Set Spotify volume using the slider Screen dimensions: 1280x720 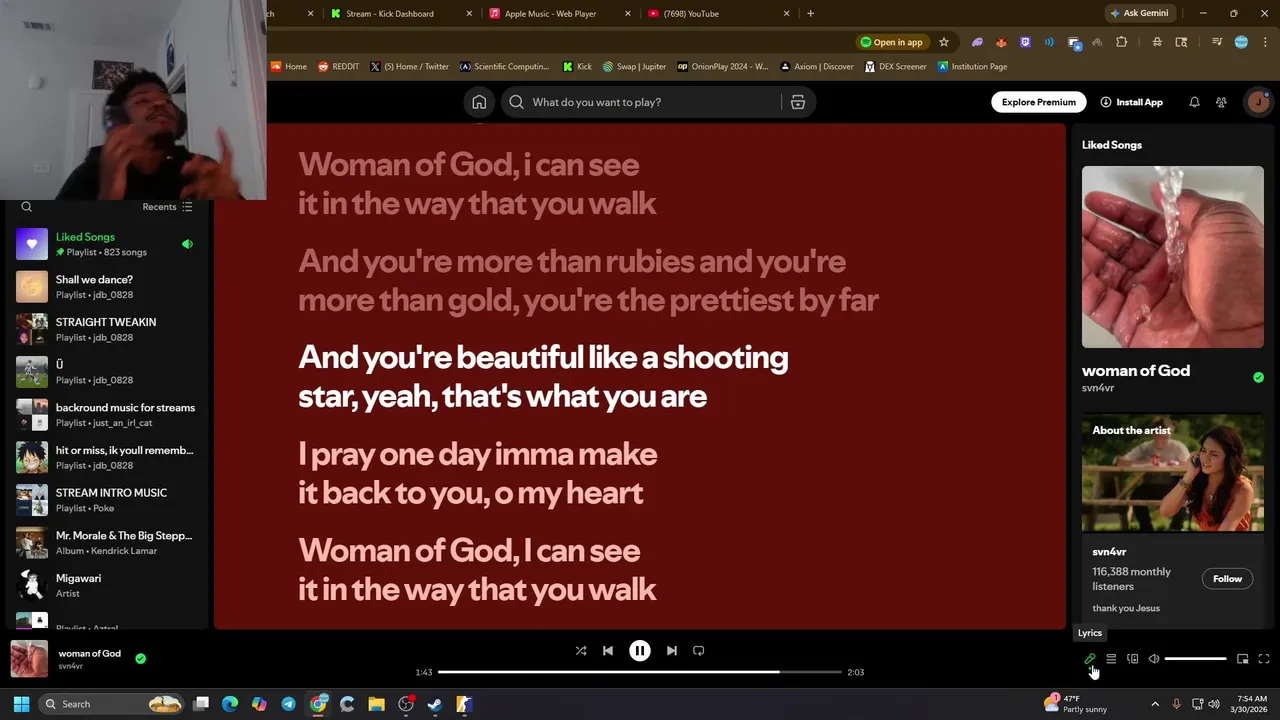(1195, 659)
